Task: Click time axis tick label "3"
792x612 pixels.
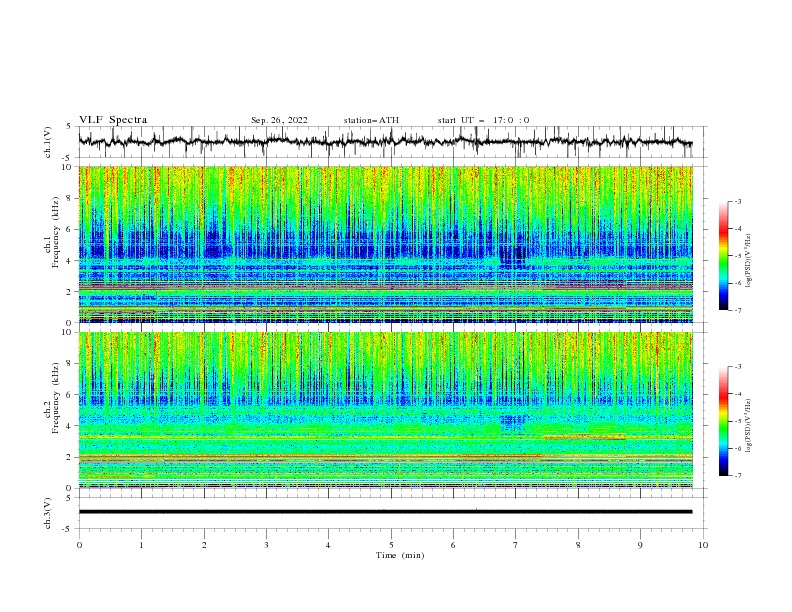Action: tap(266, 545)
